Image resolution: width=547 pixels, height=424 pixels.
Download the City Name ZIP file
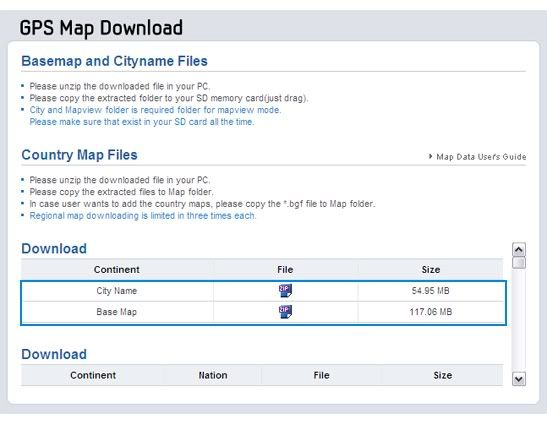pos(285,290)
